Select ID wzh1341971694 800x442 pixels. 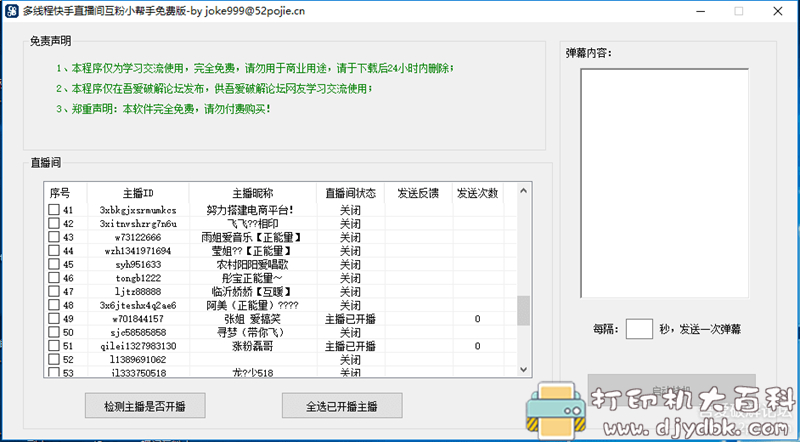138,251
